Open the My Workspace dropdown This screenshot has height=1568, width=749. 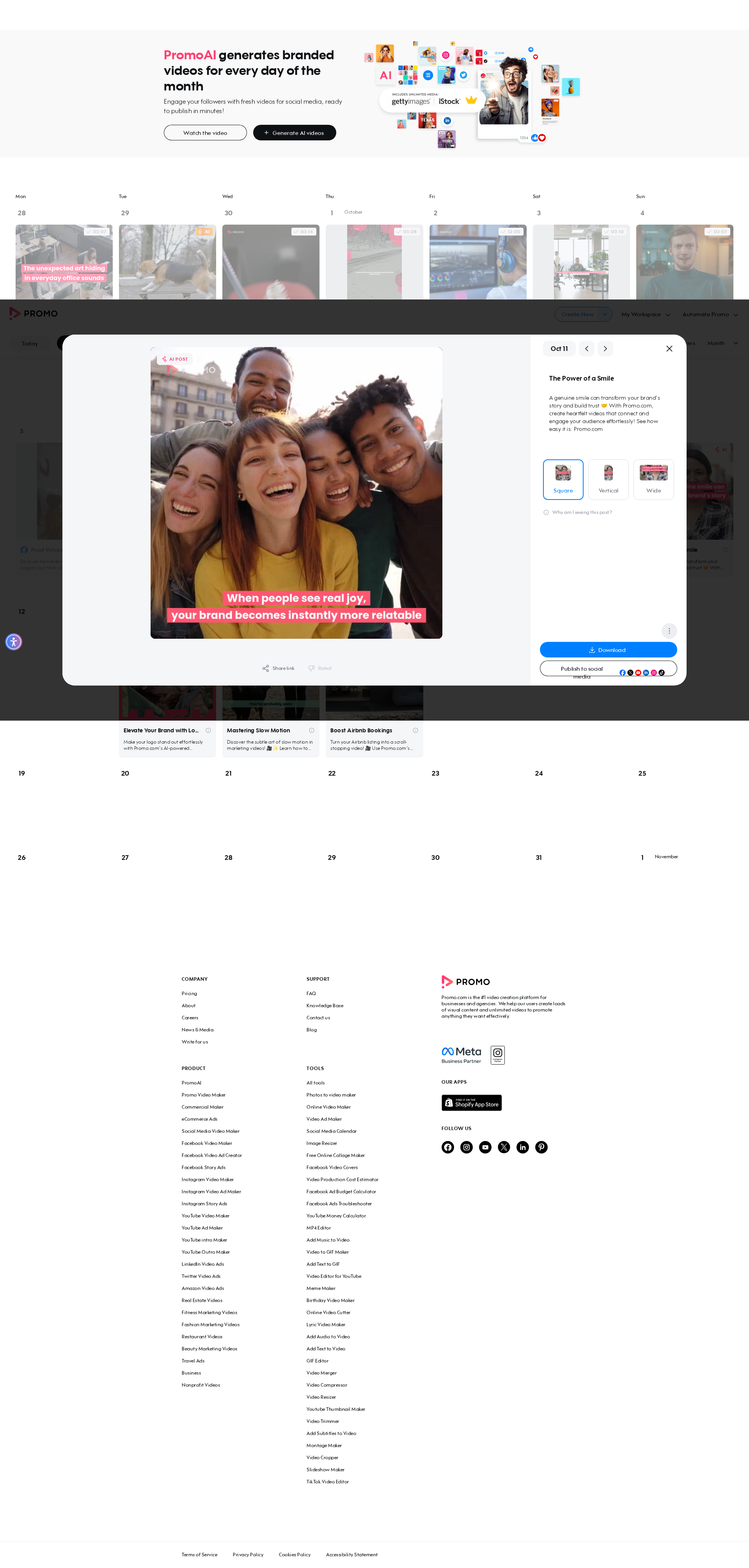[646, 315]
